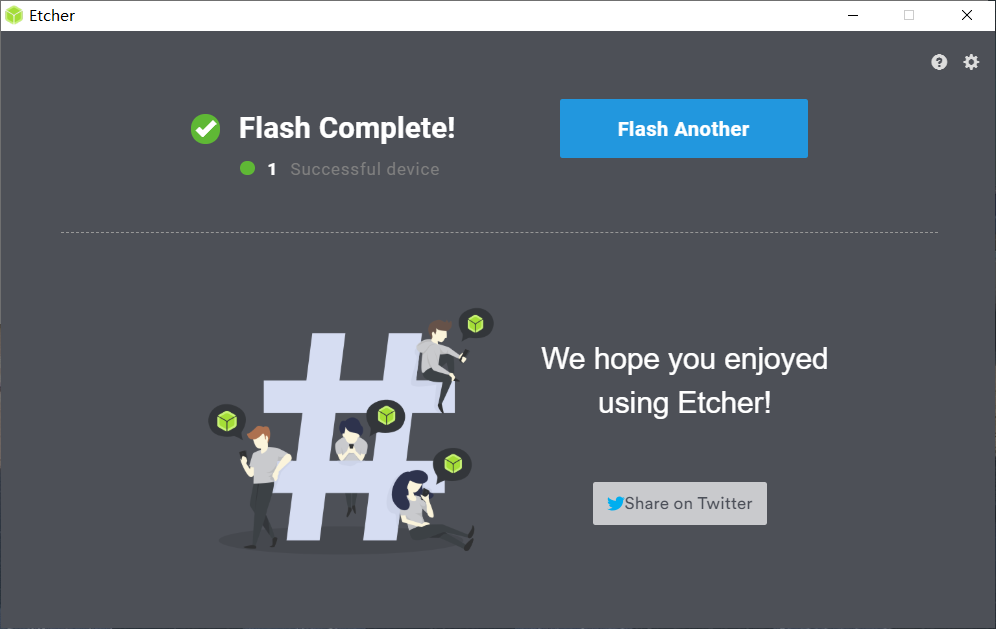This screenshot has width=996, height=629.
Task: Click the cube speech bubble beside standing man
Action: point(227,421)
